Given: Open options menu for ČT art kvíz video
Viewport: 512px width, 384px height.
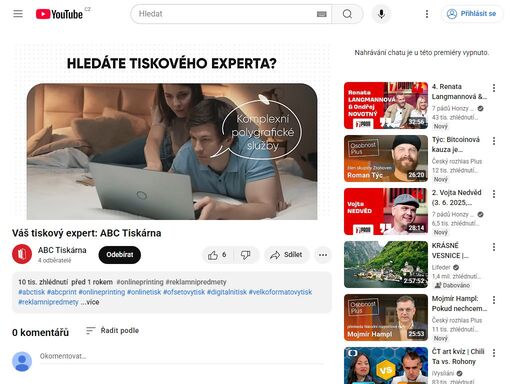Looking at the screenshot, I should pos(494,353).
